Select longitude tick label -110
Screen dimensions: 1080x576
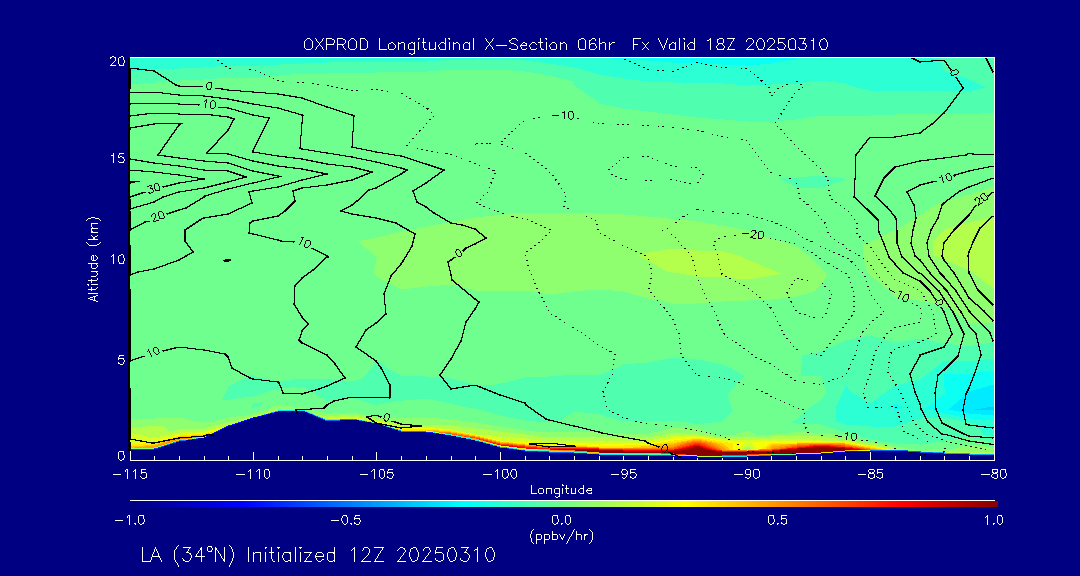(x=253, y=475)
